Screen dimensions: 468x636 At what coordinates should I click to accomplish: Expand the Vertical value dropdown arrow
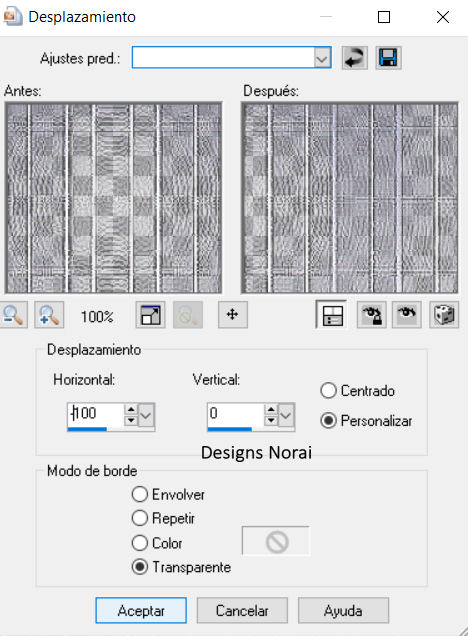(x=286, y=415)
